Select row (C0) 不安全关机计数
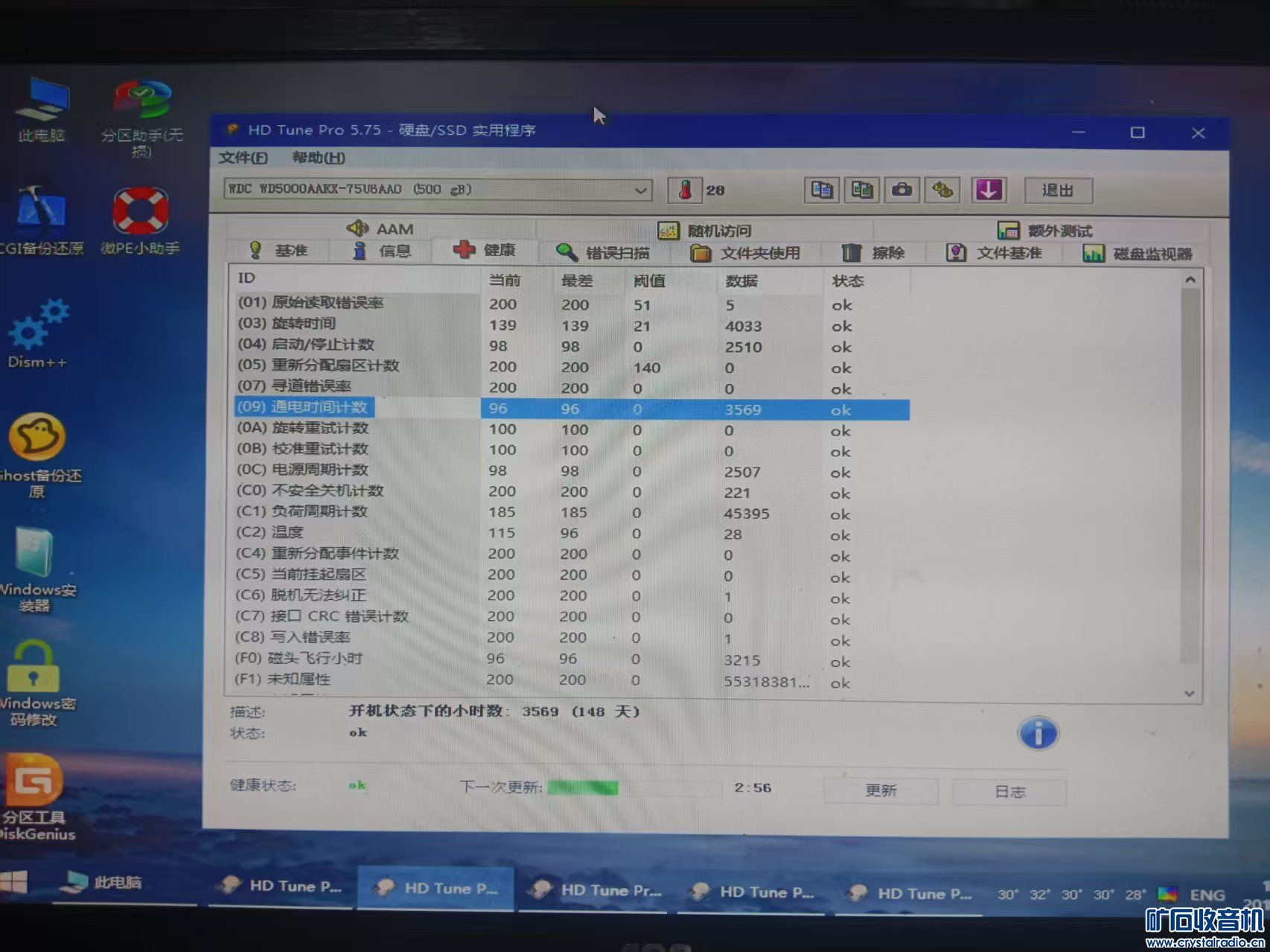Image resolution: width=1270 pixels, height=952 pixels. pos(572,492)
